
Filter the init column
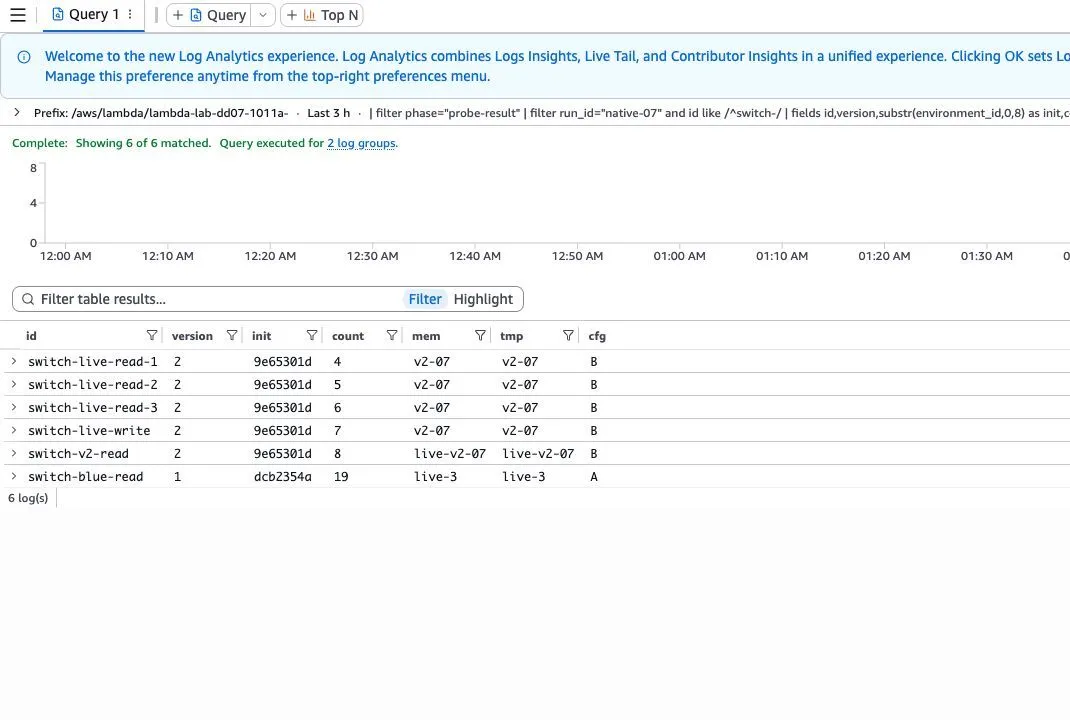pyautogui.click(x=312, y=335)
